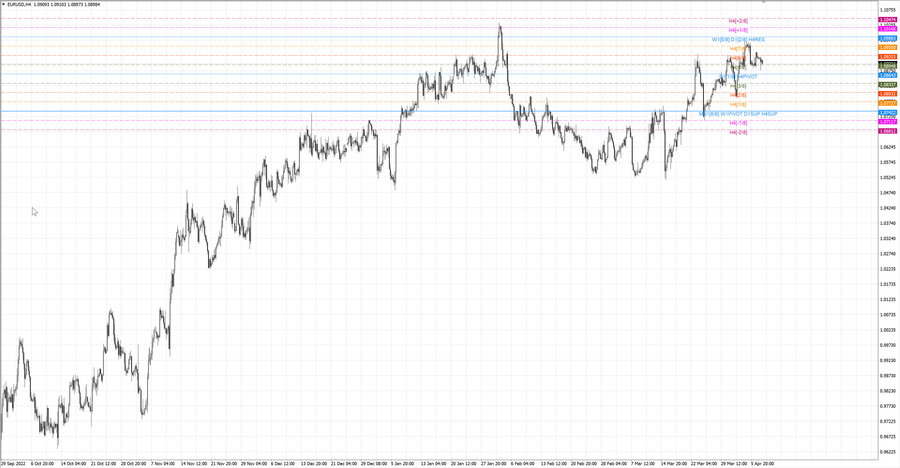This screenshot has width=900, height=468.
Task: Click the green 1.08337 price tag
Action: point(888,85)
